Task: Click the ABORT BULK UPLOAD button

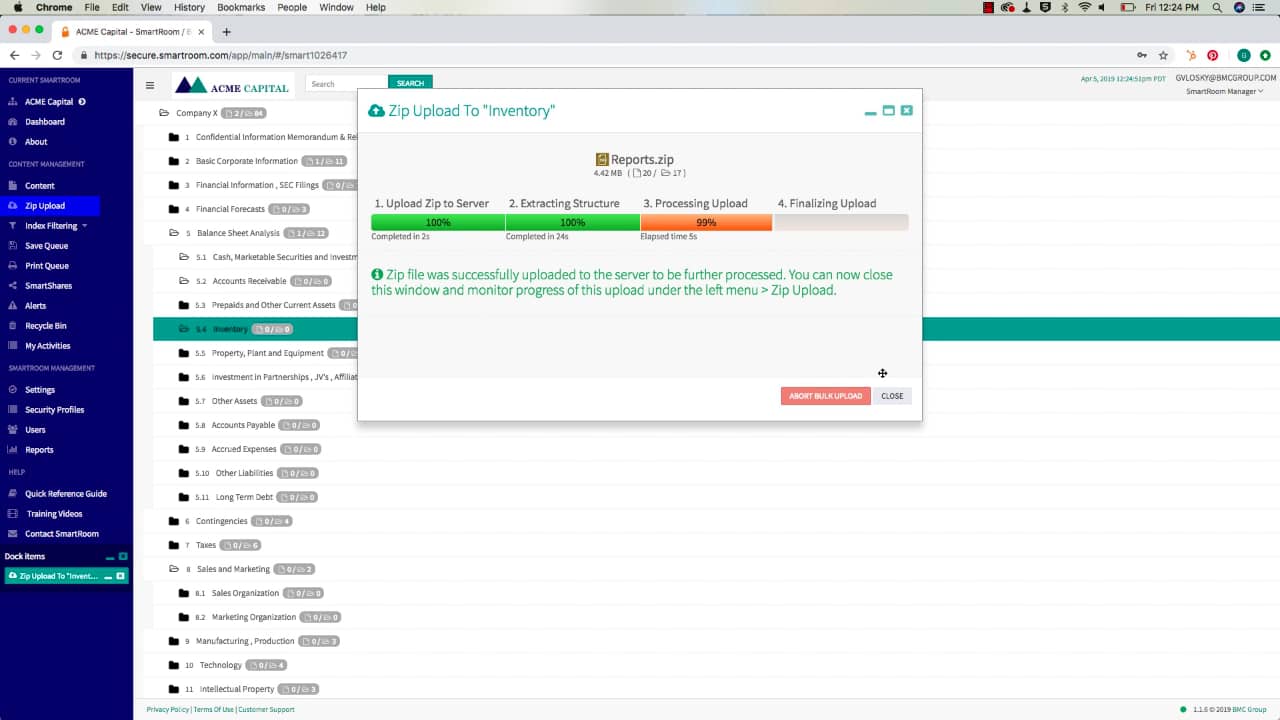Action: click(826, 396)
